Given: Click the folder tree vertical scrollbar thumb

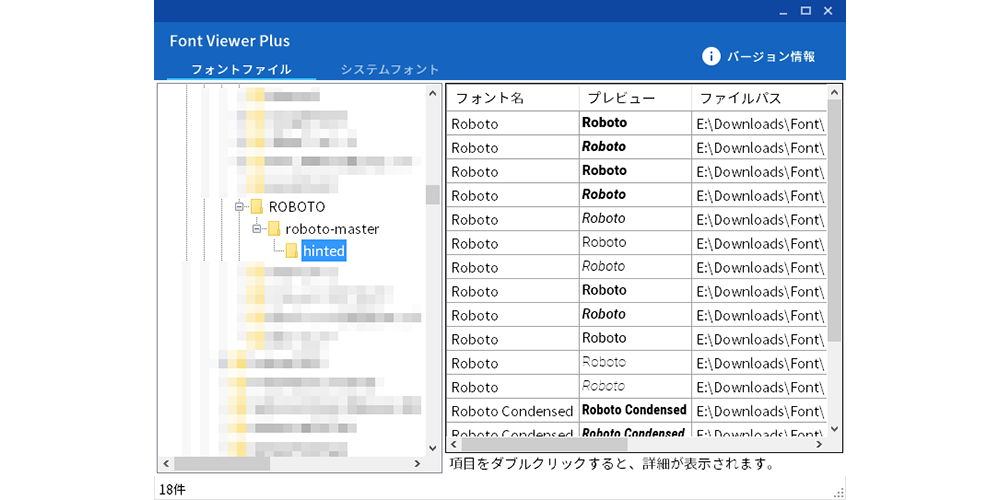Looking at the screenshot, I should [433, 195].
